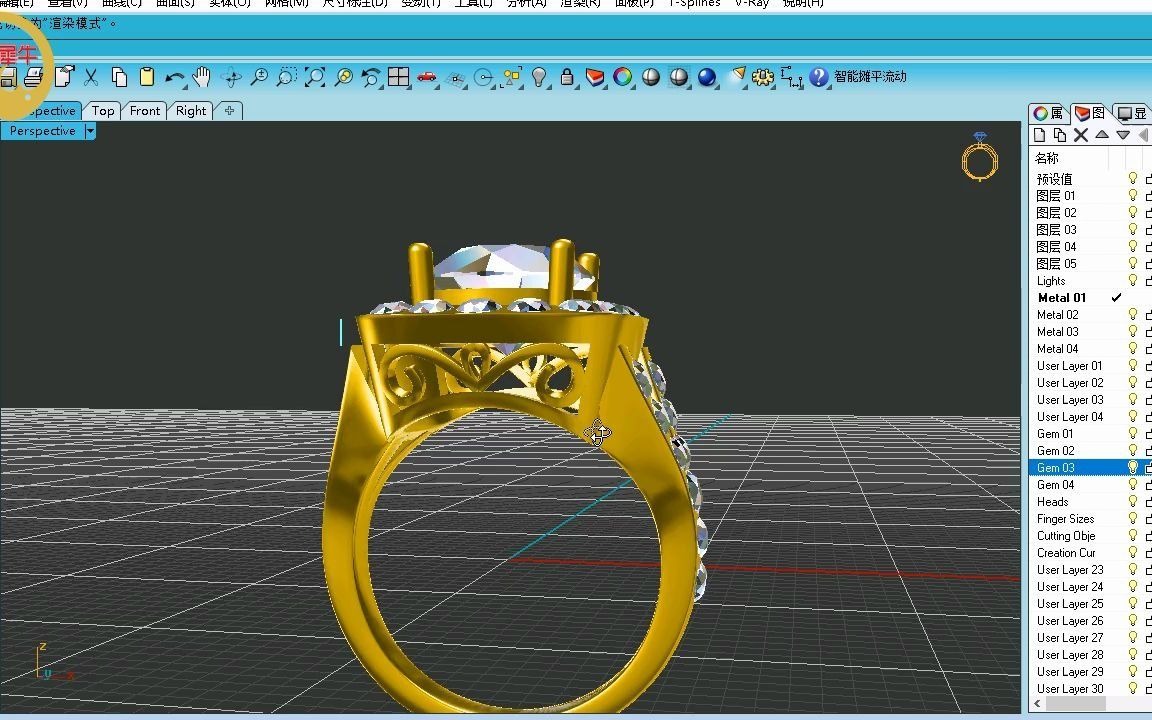Viewport: 1152px width, 720px height.
Task: Click the new document properties icon
Action: [65, 76]
